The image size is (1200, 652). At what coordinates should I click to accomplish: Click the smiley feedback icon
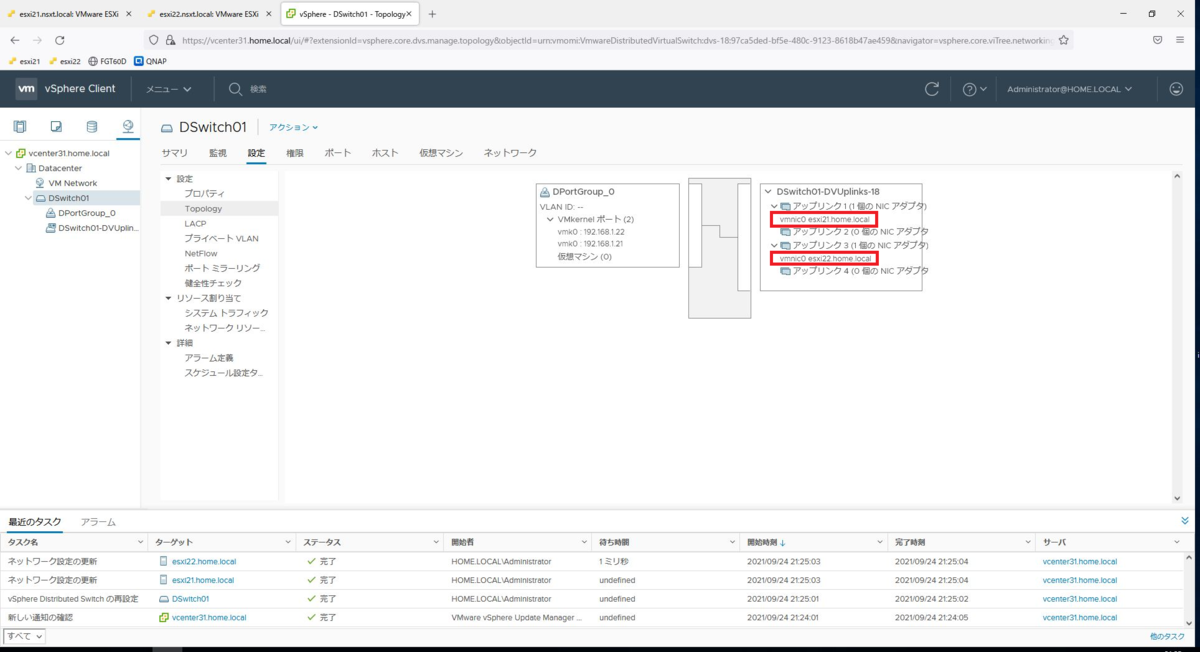coord(1176,89)
